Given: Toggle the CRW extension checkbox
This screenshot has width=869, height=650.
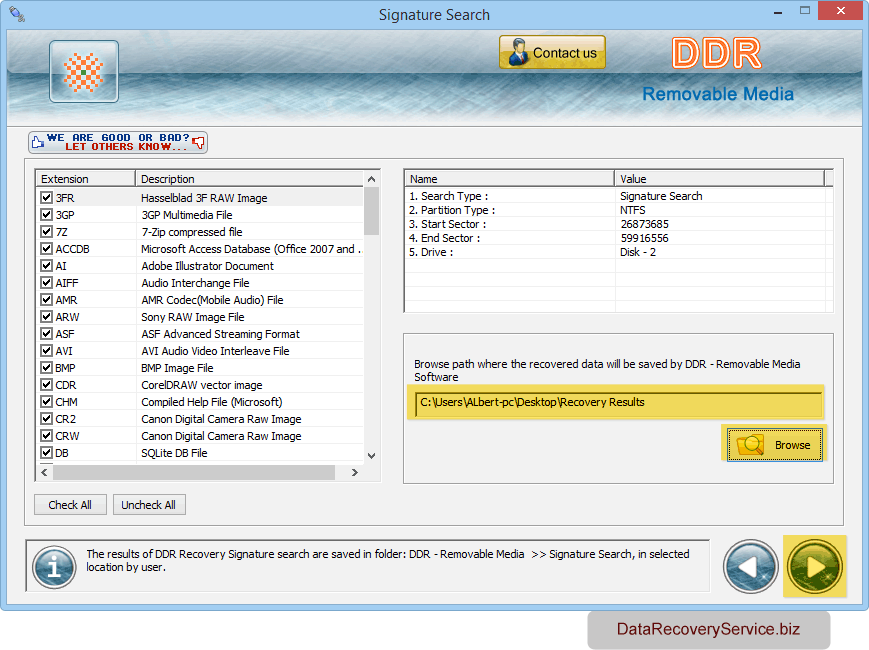Looking at the screenshot, I should [x=47, y=436].
